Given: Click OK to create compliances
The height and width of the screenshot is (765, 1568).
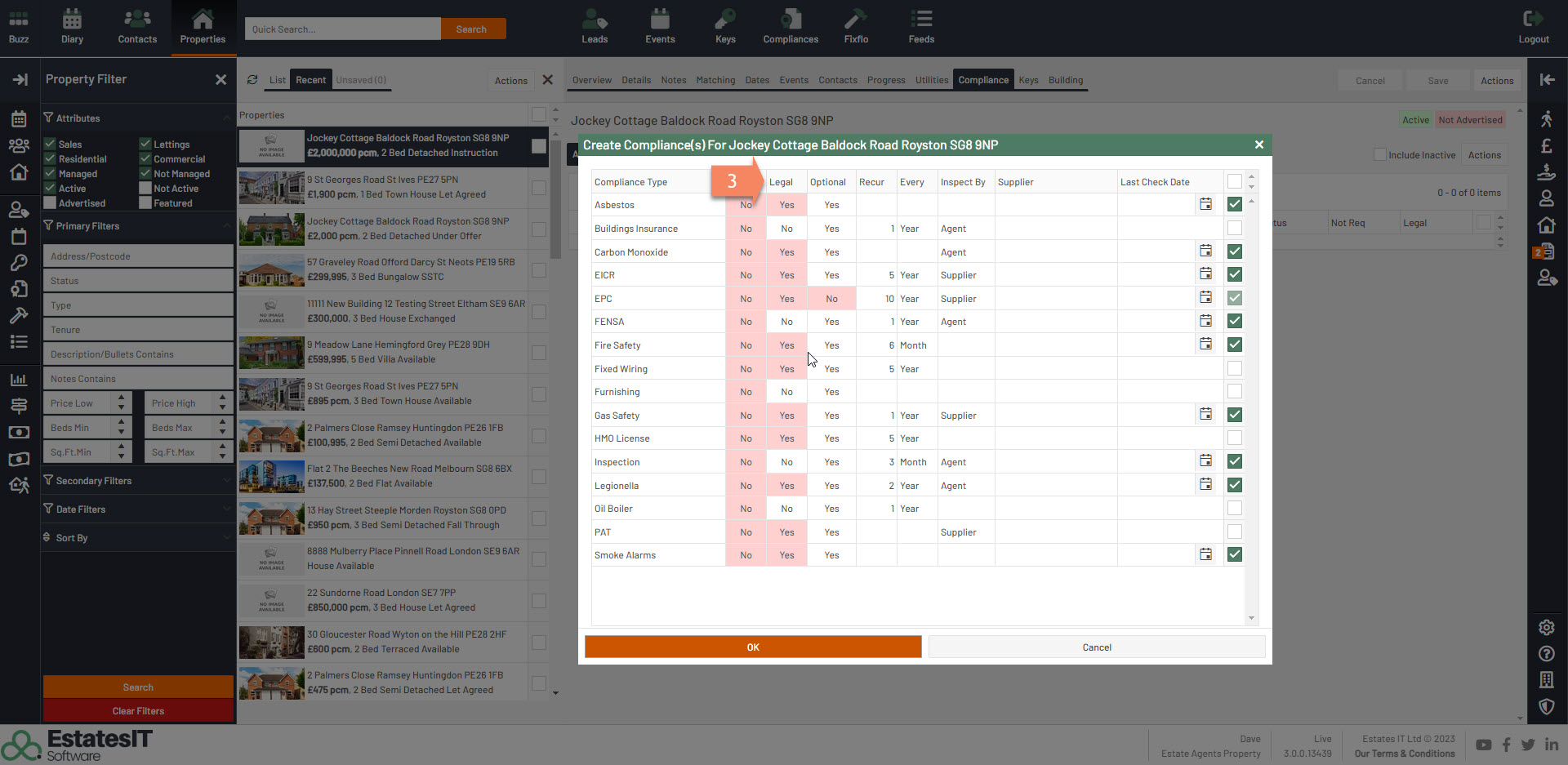Looking at the screenshot, I should tap(752, 647).
